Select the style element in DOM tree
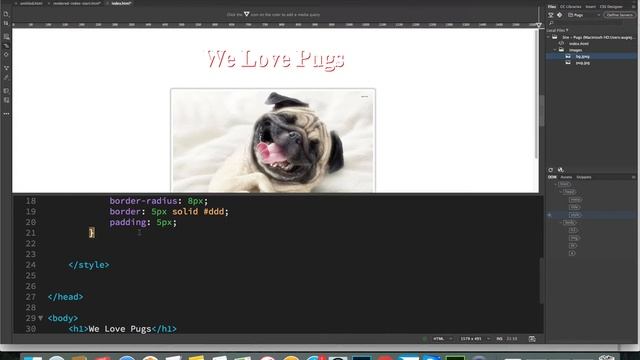This screenshot has height=360, width=640. 575,215
